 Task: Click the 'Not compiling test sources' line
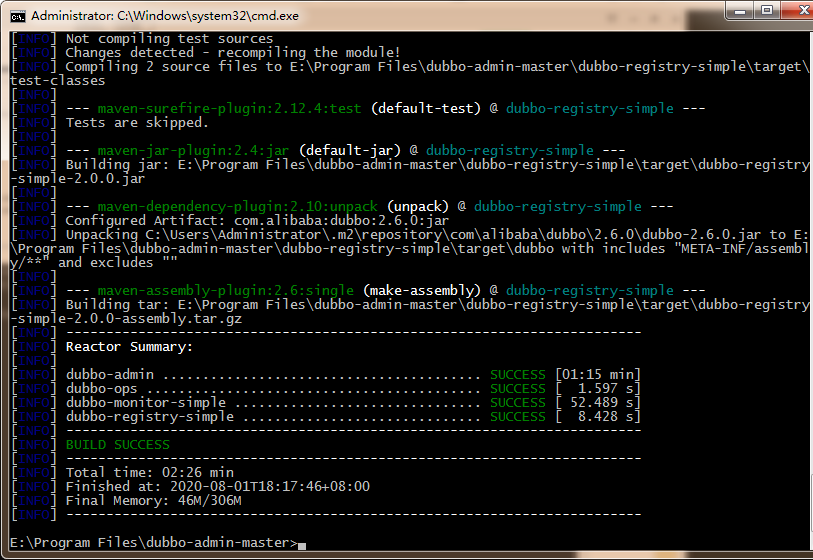[169, 39]
